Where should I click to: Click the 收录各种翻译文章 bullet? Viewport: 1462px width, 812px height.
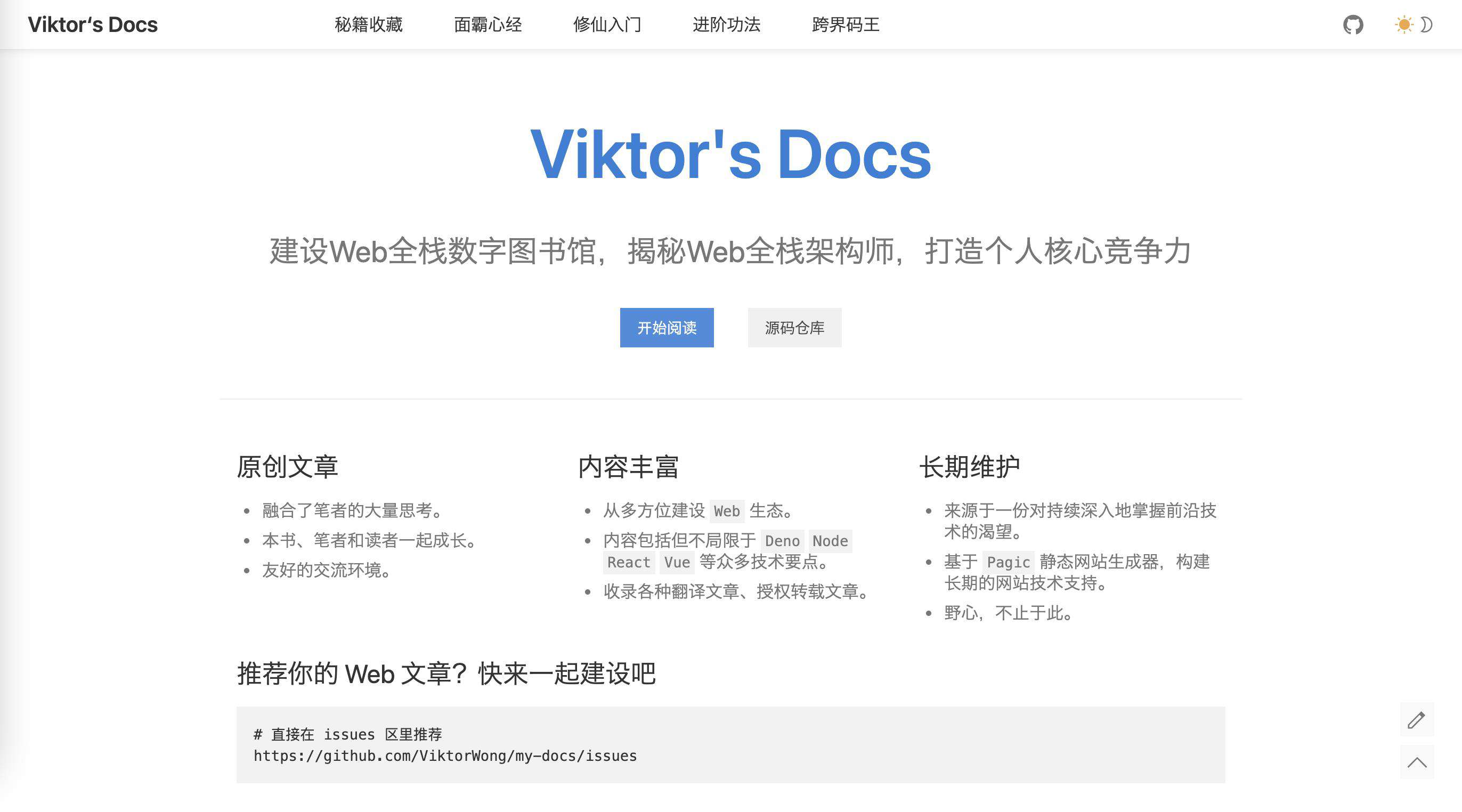pos(737,591)
